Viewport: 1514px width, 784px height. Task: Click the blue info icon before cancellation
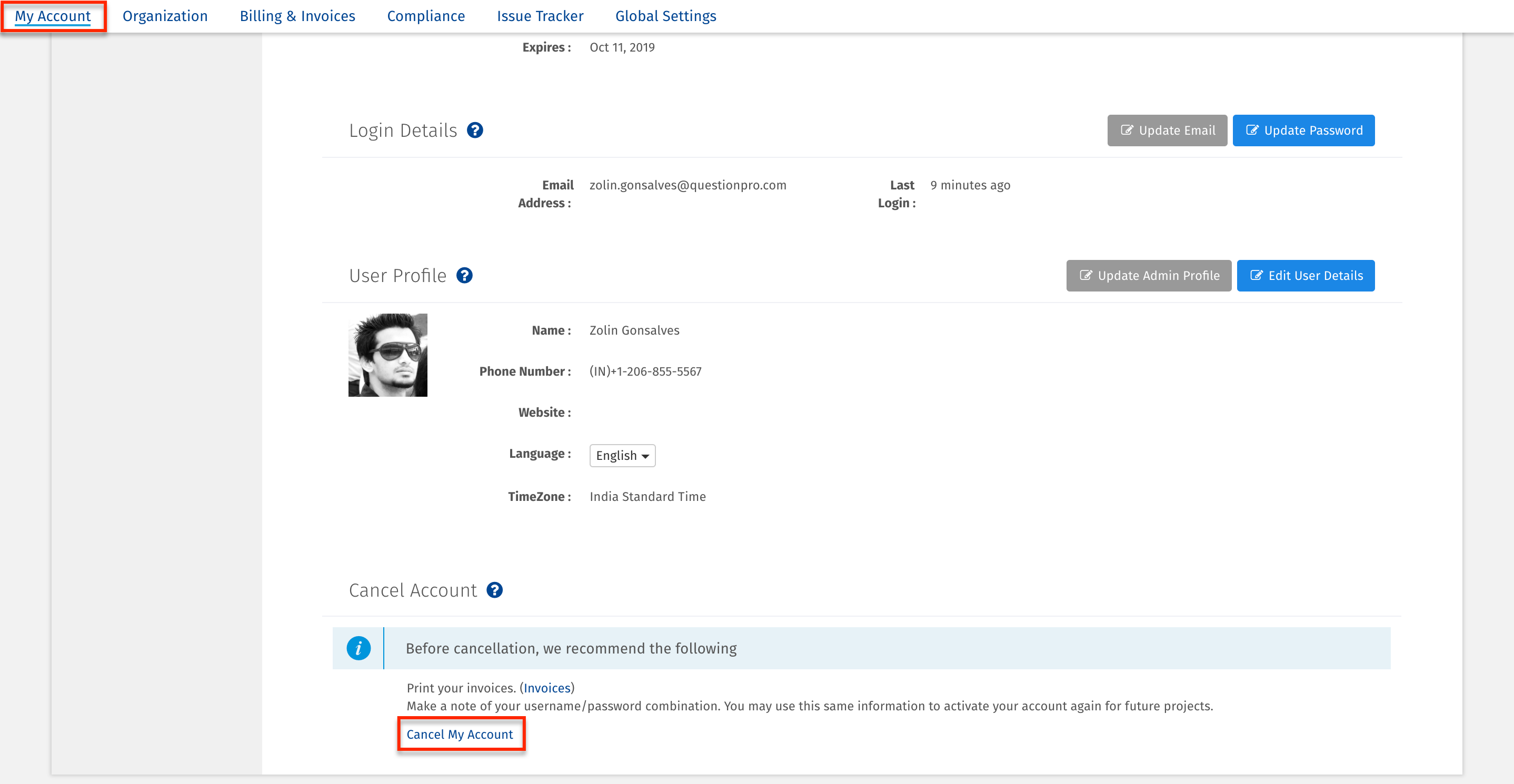[358, 648]
